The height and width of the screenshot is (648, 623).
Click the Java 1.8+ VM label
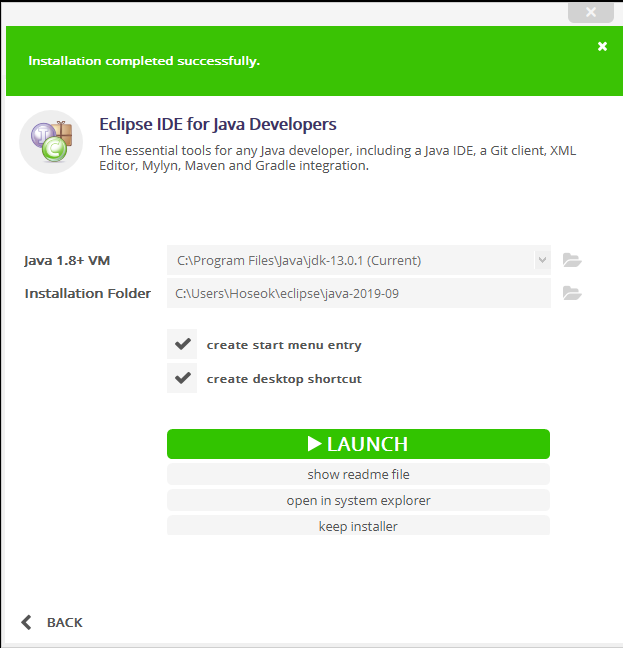[67, 261]
